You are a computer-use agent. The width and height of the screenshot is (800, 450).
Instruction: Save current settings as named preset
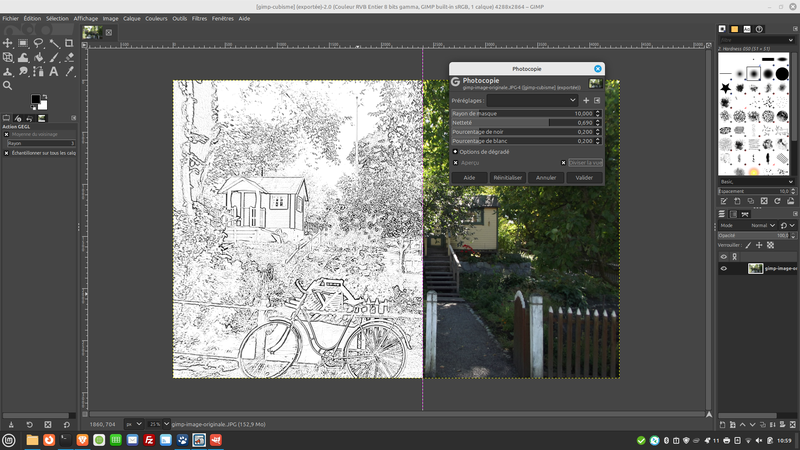tap(586, 100)
